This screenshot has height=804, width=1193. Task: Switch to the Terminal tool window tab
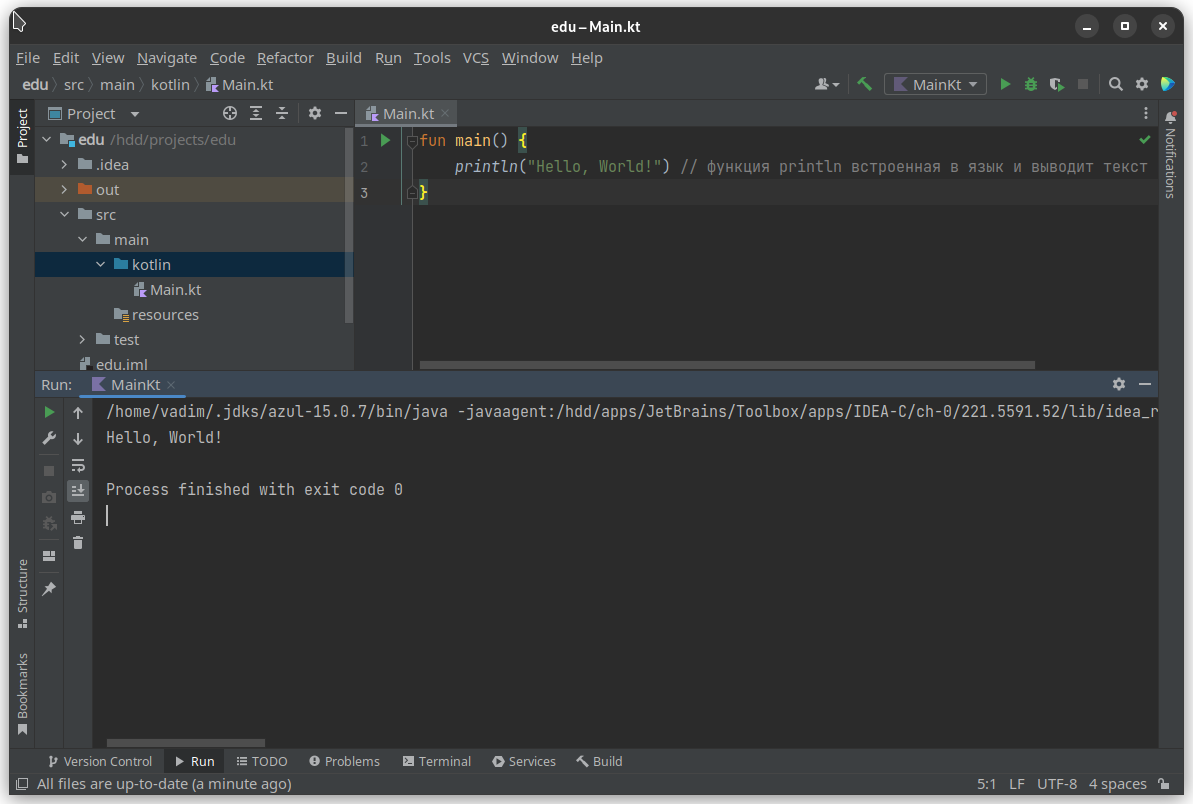(436, 761)
